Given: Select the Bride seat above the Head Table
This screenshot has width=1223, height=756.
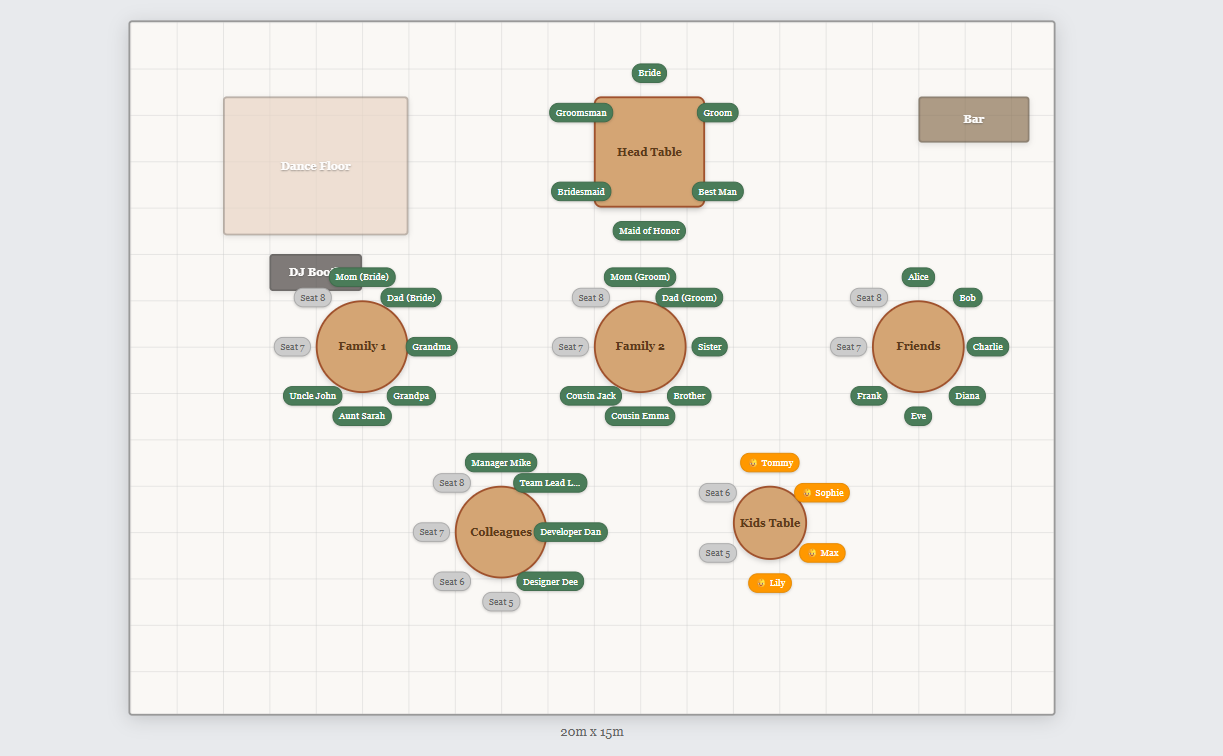Looking at the screenshot, I should tap(648, 72).
